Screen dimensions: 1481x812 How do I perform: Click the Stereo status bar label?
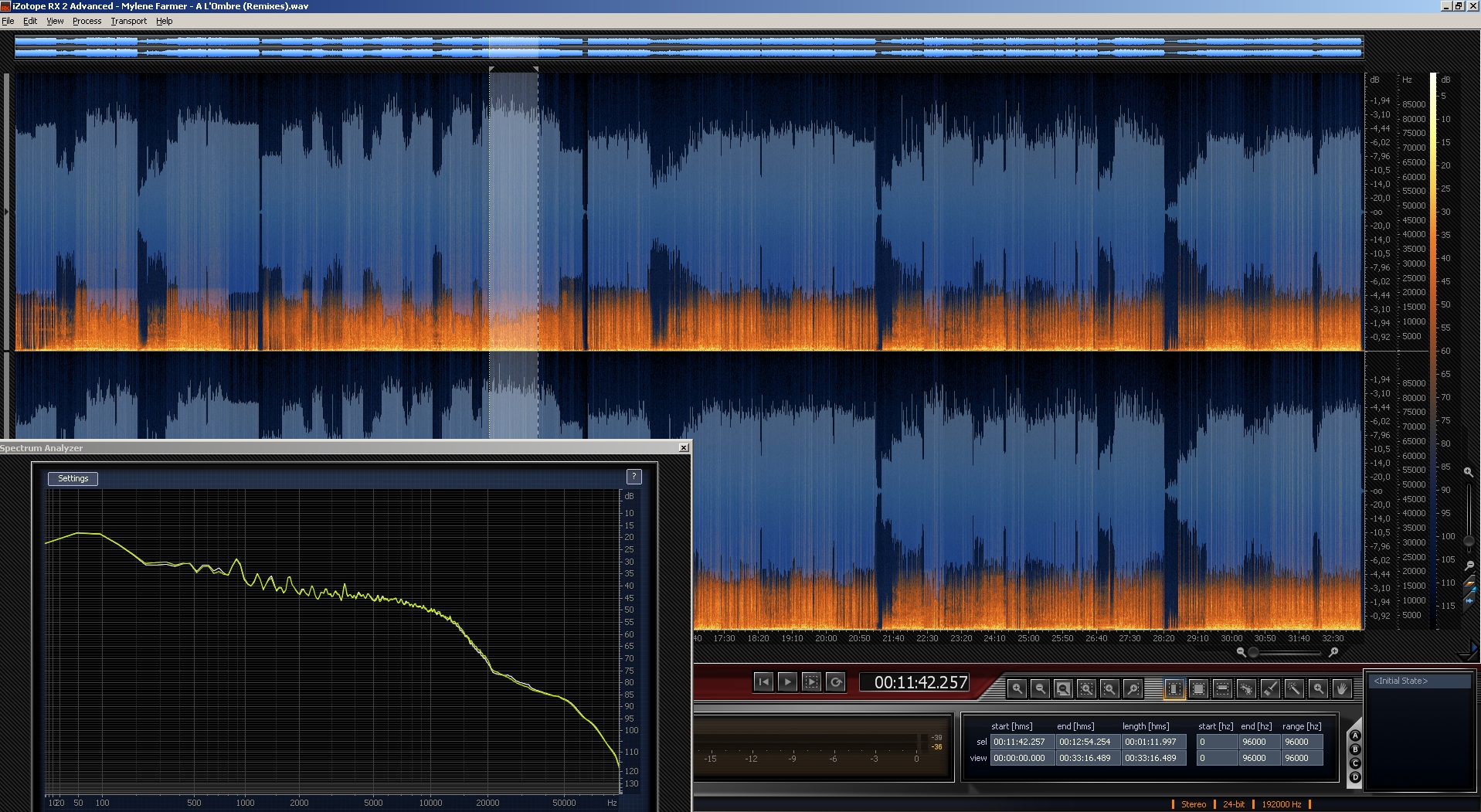tap(1193, 804)
